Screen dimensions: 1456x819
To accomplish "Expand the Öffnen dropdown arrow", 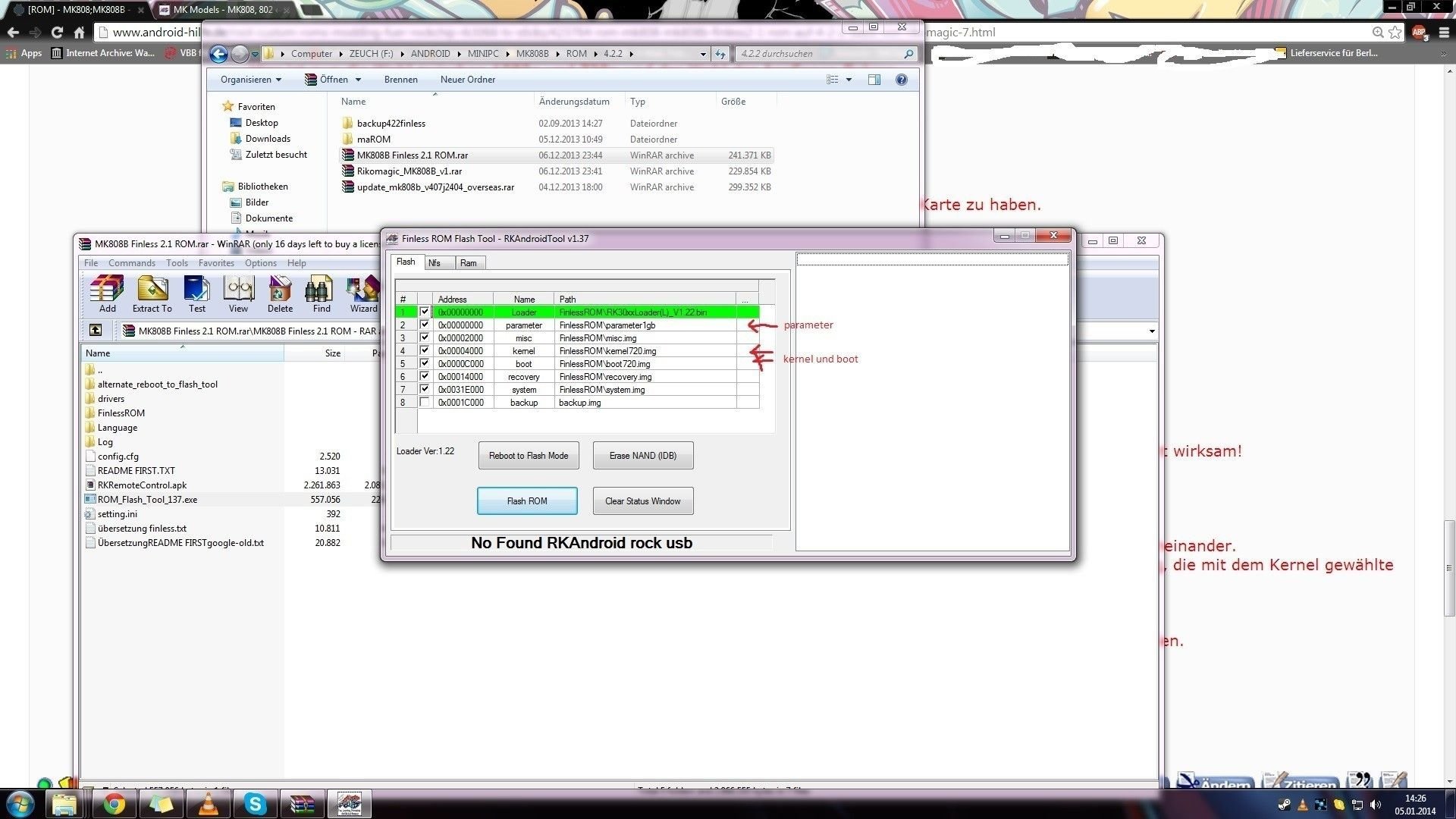I will click(x=358, y=80).
